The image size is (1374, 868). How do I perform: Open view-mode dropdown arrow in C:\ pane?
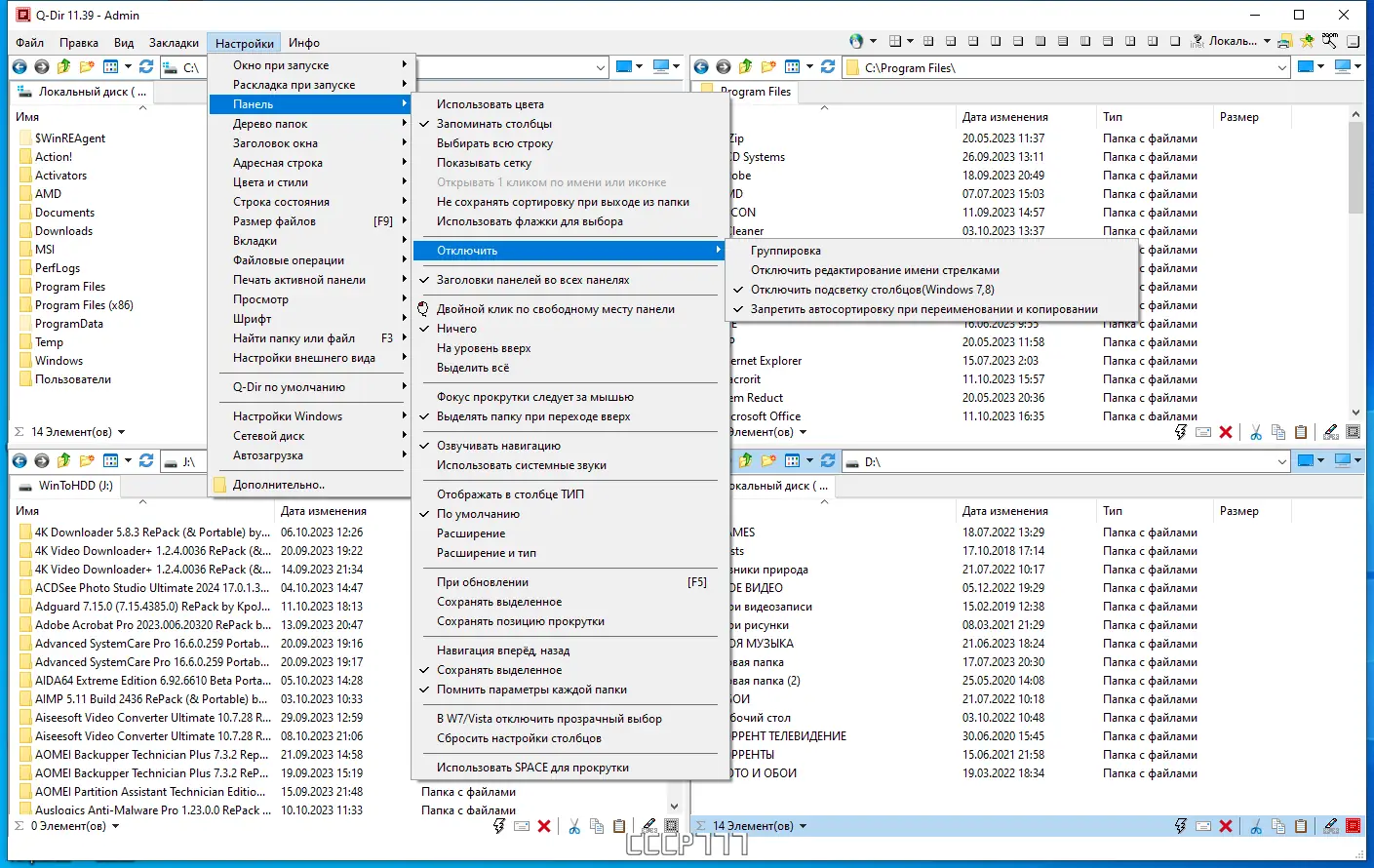pyautogui.click(x=128, y=67)
